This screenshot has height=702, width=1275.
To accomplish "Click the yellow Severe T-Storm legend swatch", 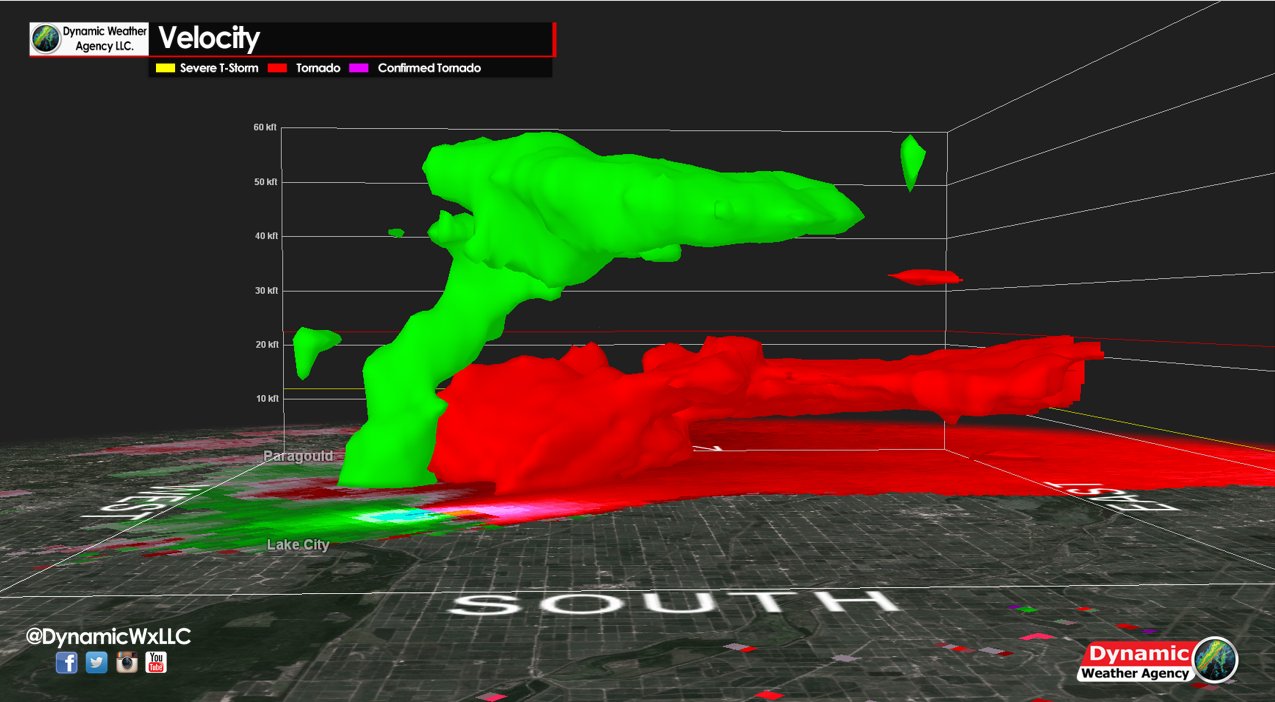I will [163, 68].
